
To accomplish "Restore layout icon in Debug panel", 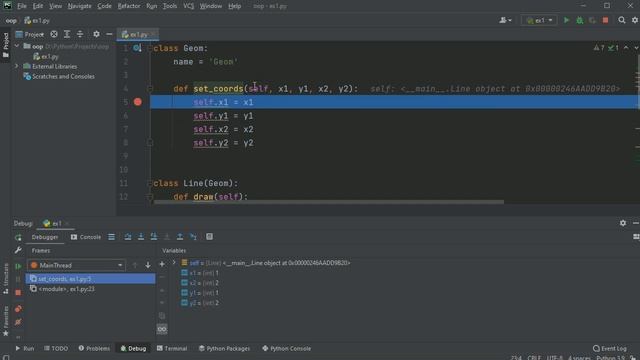I will click(636, 237).
